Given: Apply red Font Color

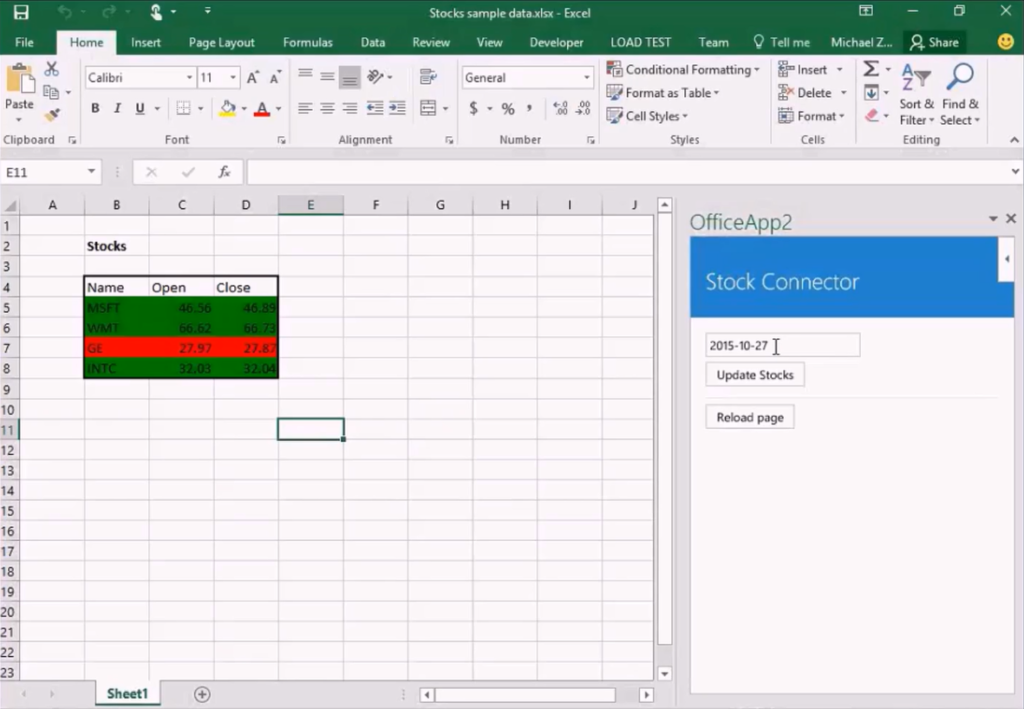Looking at the screenshot, I should click(262, 108).
